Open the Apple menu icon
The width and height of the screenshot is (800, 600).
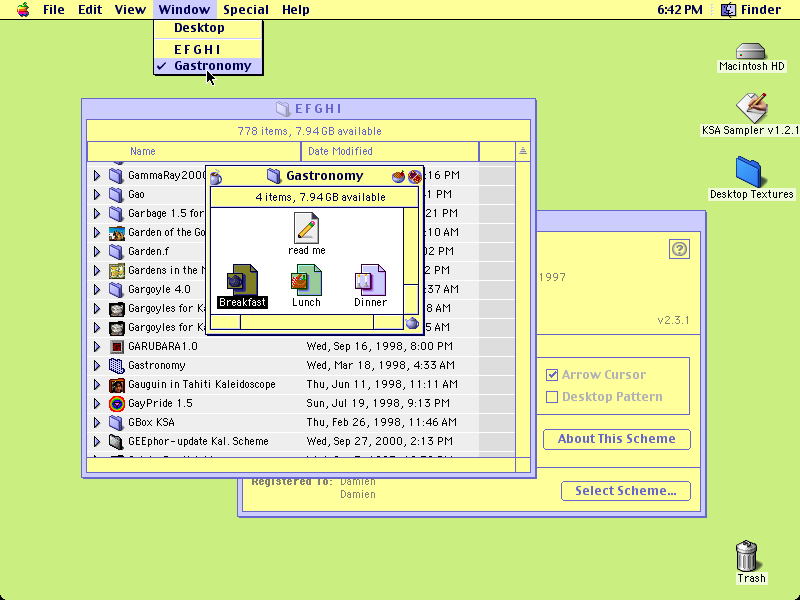pos(23,9)
